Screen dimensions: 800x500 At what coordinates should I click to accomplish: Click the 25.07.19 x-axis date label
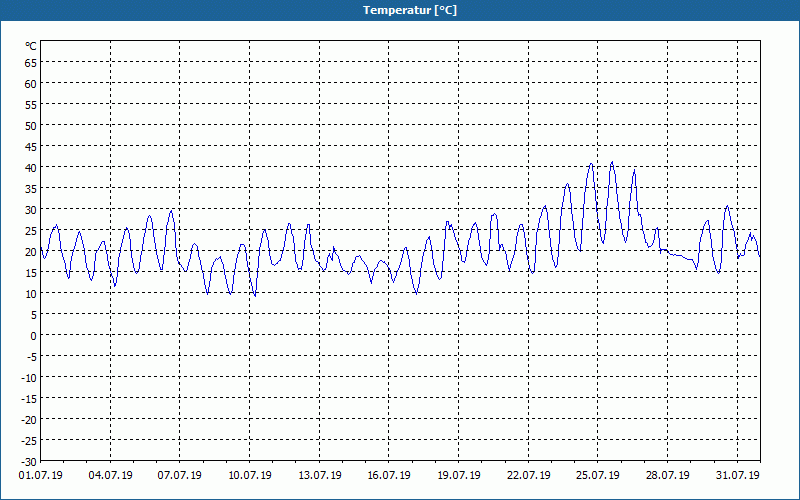coord(598,475)
